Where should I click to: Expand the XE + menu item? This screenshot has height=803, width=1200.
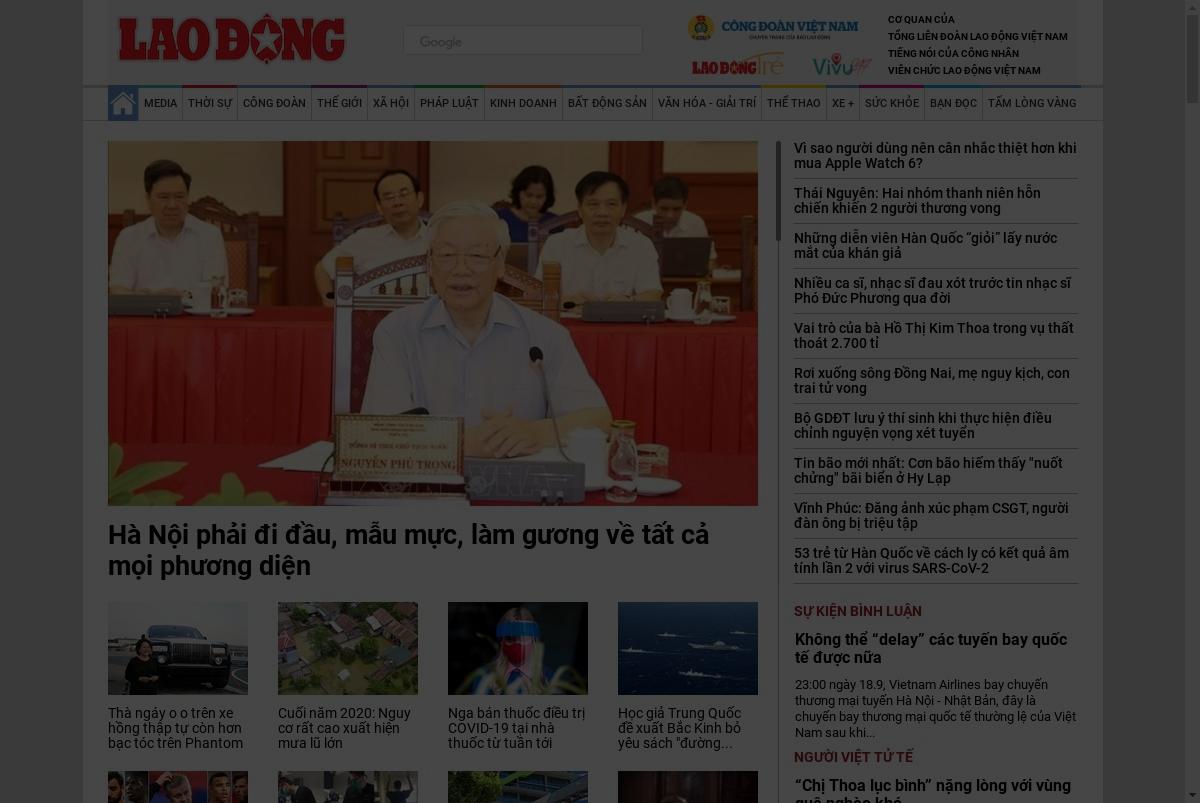(843, 103)
